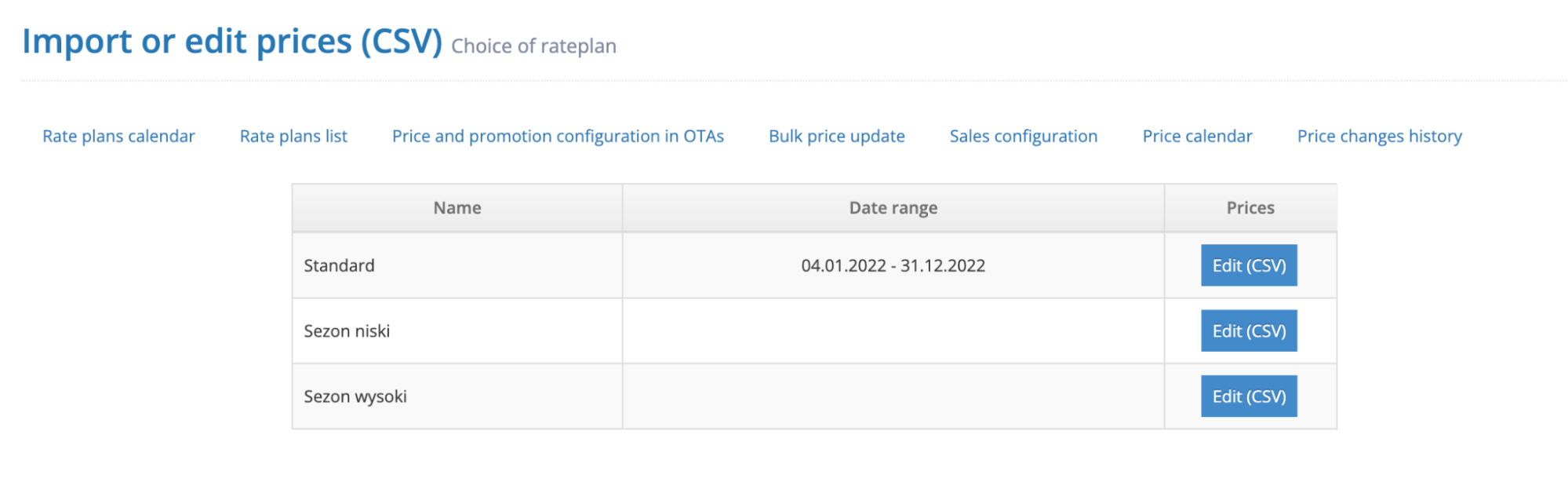Screen dimensions: 1568x482
Task: Open the Rate plans calendar tab
Action: 118,137
